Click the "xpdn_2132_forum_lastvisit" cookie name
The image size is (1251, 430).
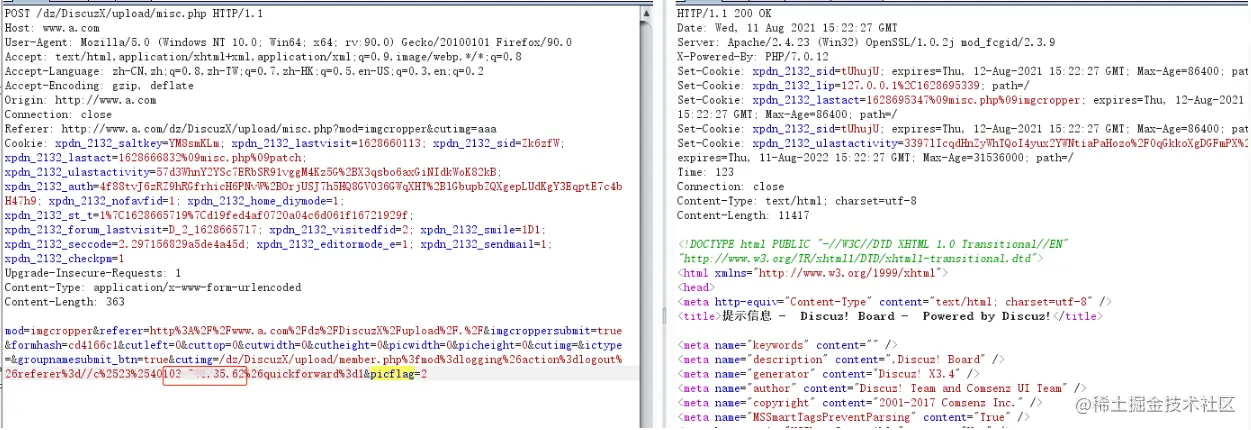click(x=84, y=230)
